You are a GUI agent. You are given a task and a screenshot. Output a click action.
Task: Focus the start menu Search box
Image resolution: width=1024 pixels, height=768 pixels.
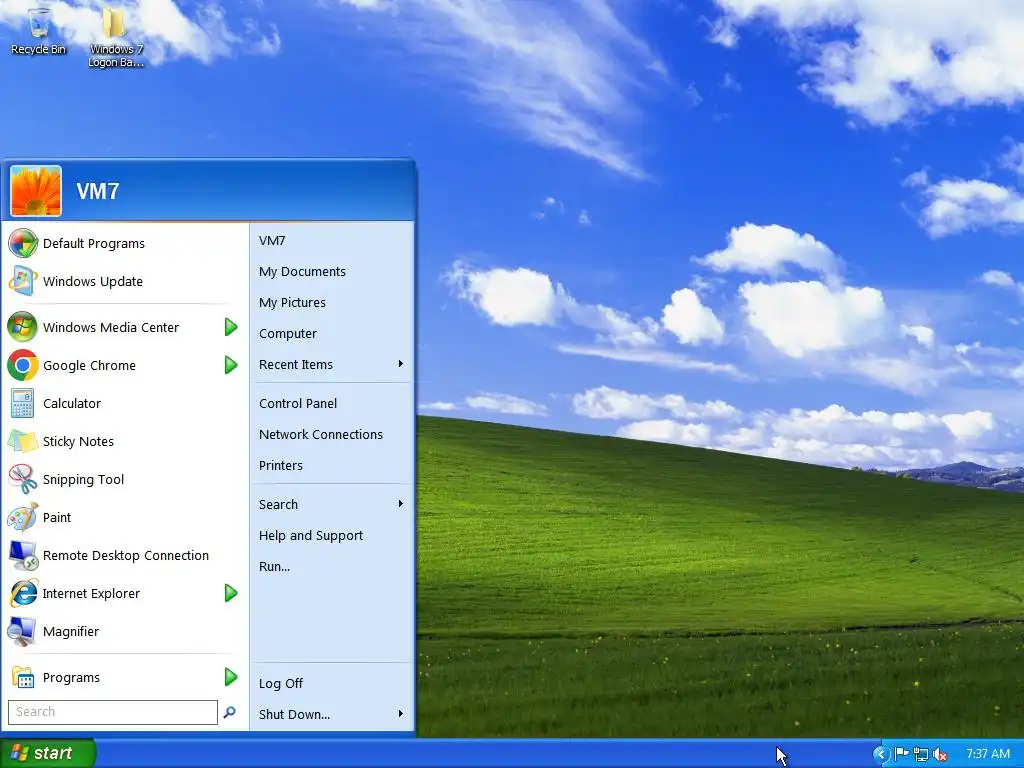click(112, 712)
